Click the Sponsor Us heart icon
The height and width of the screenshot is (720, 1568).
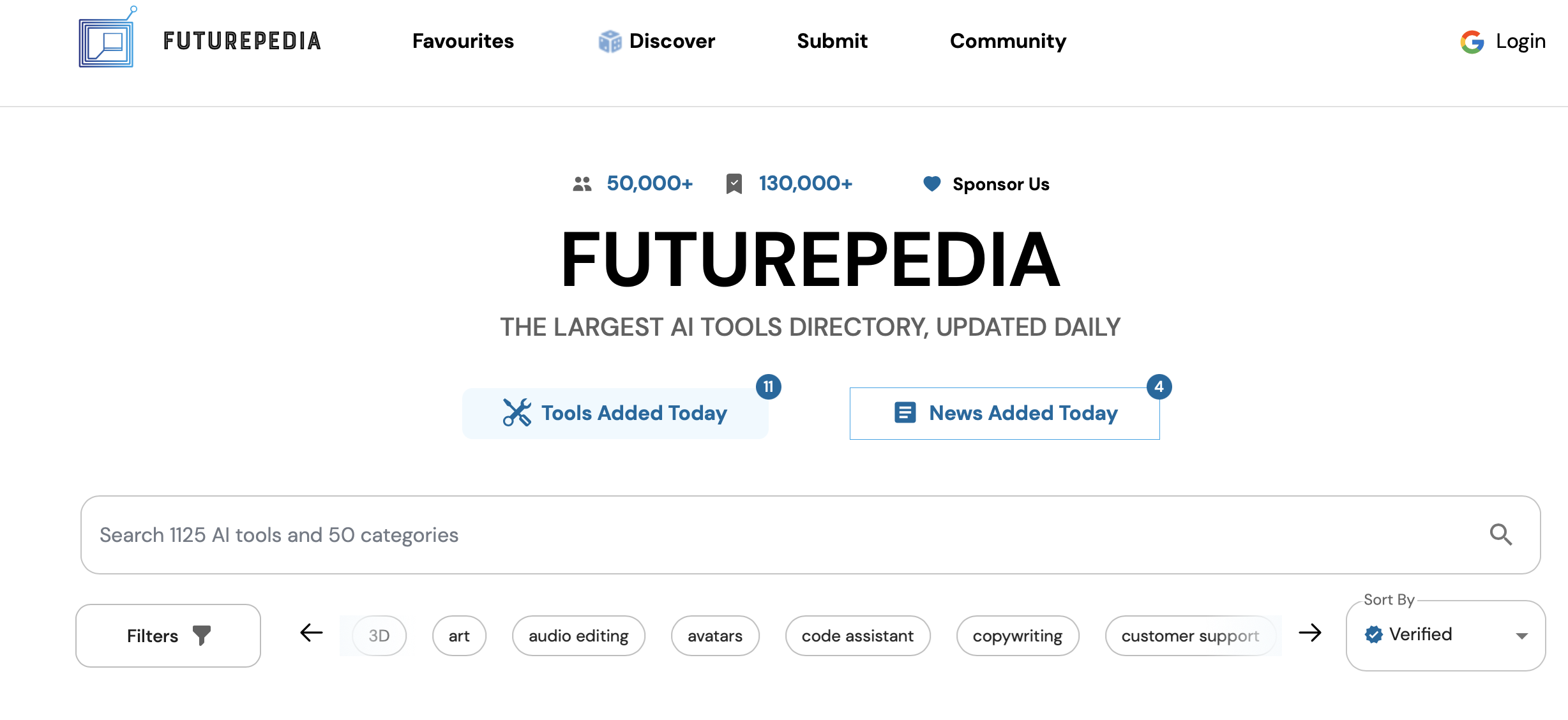click(932, 184)
